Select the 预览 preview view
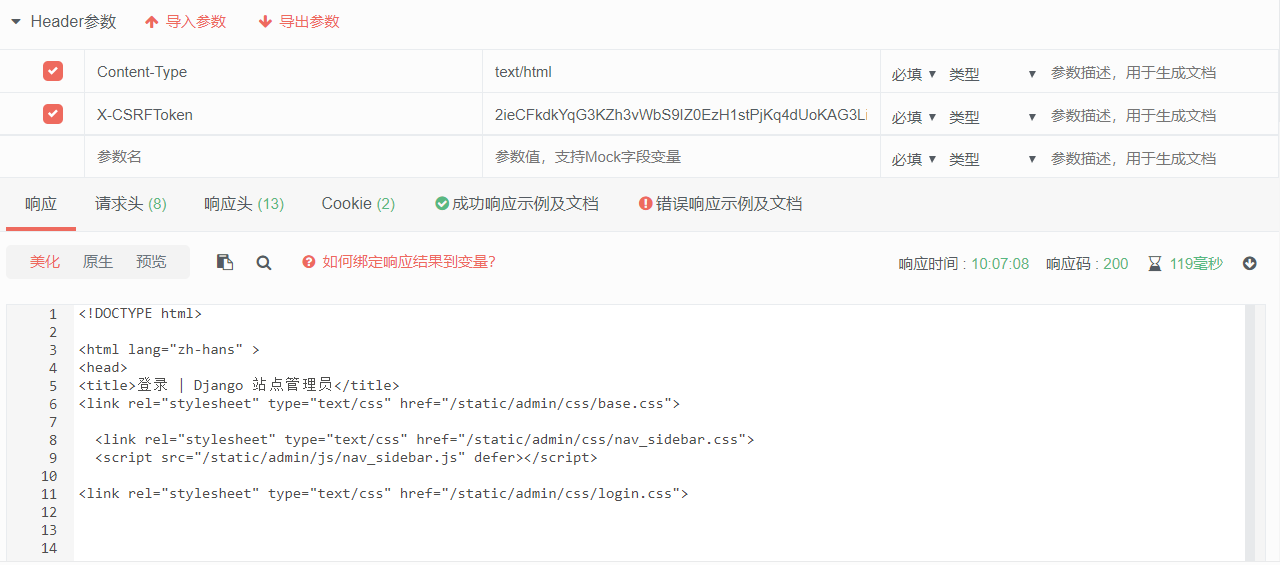This screenshot has width=1280, height=565. tap(151, 262)
